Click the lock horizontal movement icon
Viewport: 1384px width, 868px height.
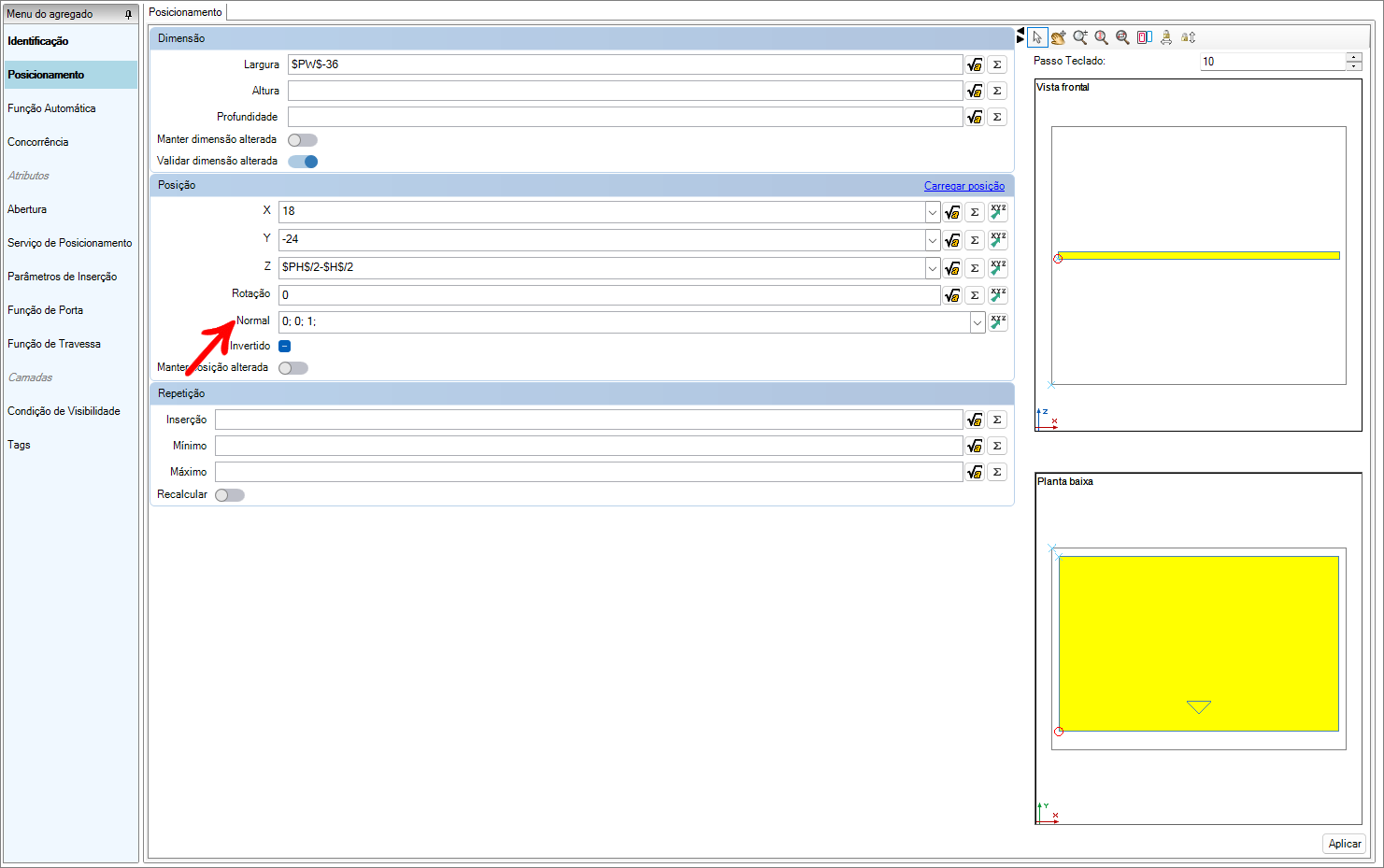pyautogui.click(x=1166, y=37)
